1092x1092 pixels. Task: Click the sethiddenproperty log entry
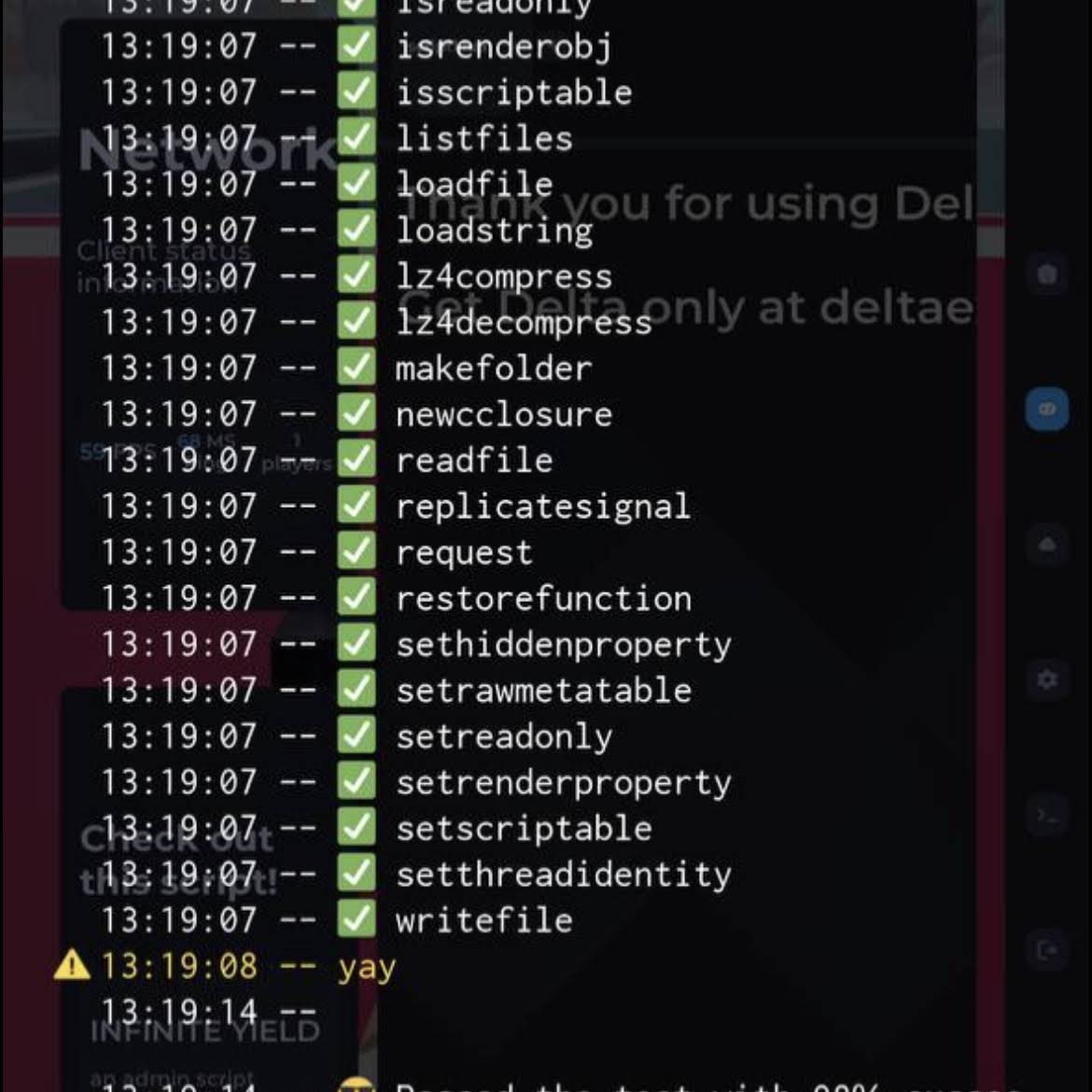coord(563,644)
